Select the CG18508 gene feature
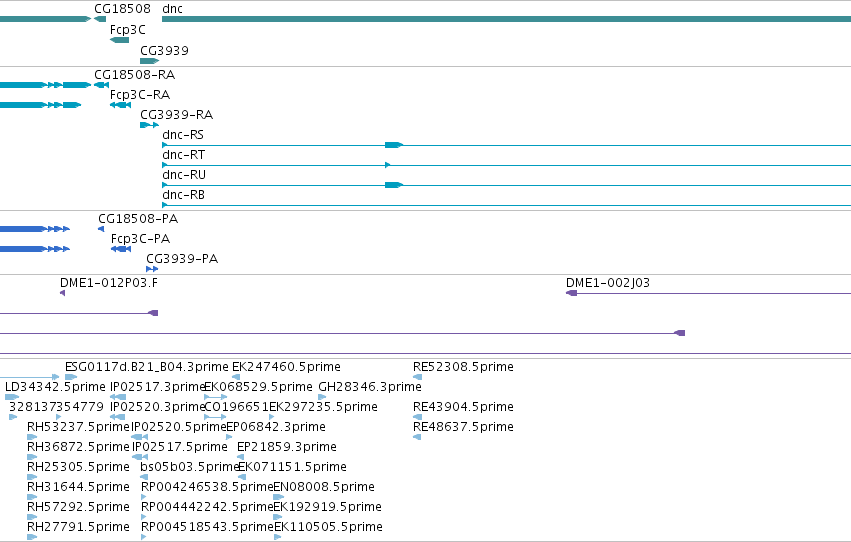The image size is (851, 542). pos(100,19)
